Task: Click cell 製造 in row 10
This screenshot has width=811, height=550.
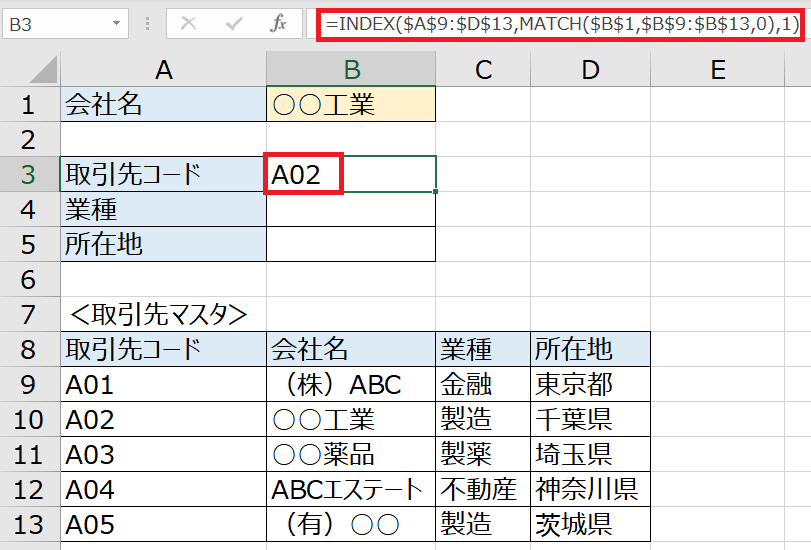Action: coord(483,419)
